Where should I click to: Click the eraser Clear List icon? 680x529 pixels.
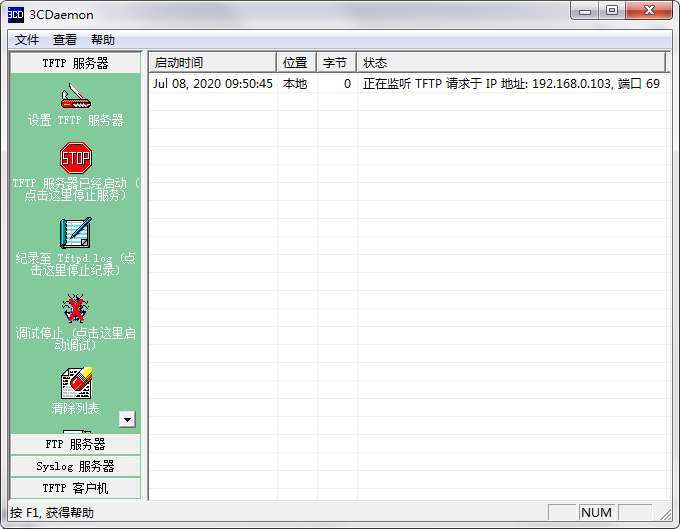coord(76,383)
